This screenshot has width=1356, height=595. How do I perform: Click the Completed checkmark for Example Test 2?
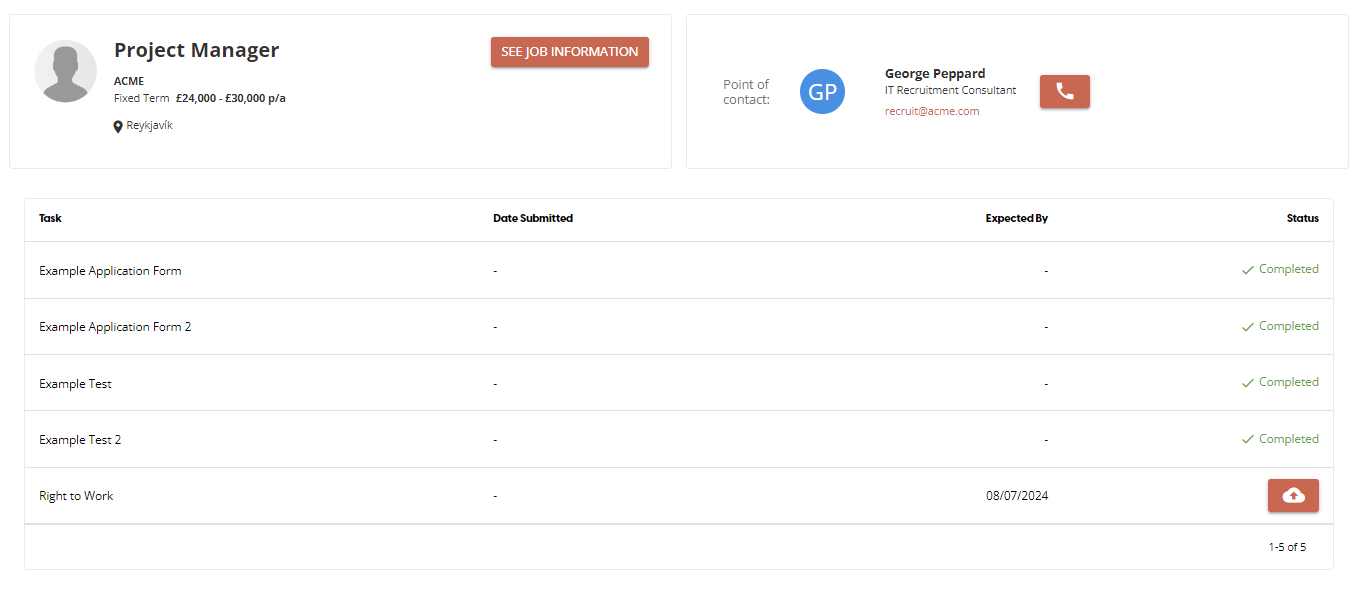pos(1247,440)
